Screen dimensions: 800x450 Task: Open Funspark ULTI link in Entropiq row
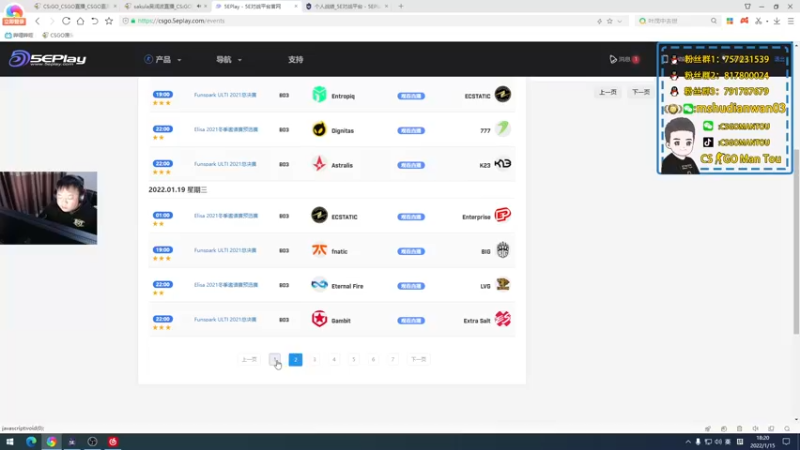225,95
